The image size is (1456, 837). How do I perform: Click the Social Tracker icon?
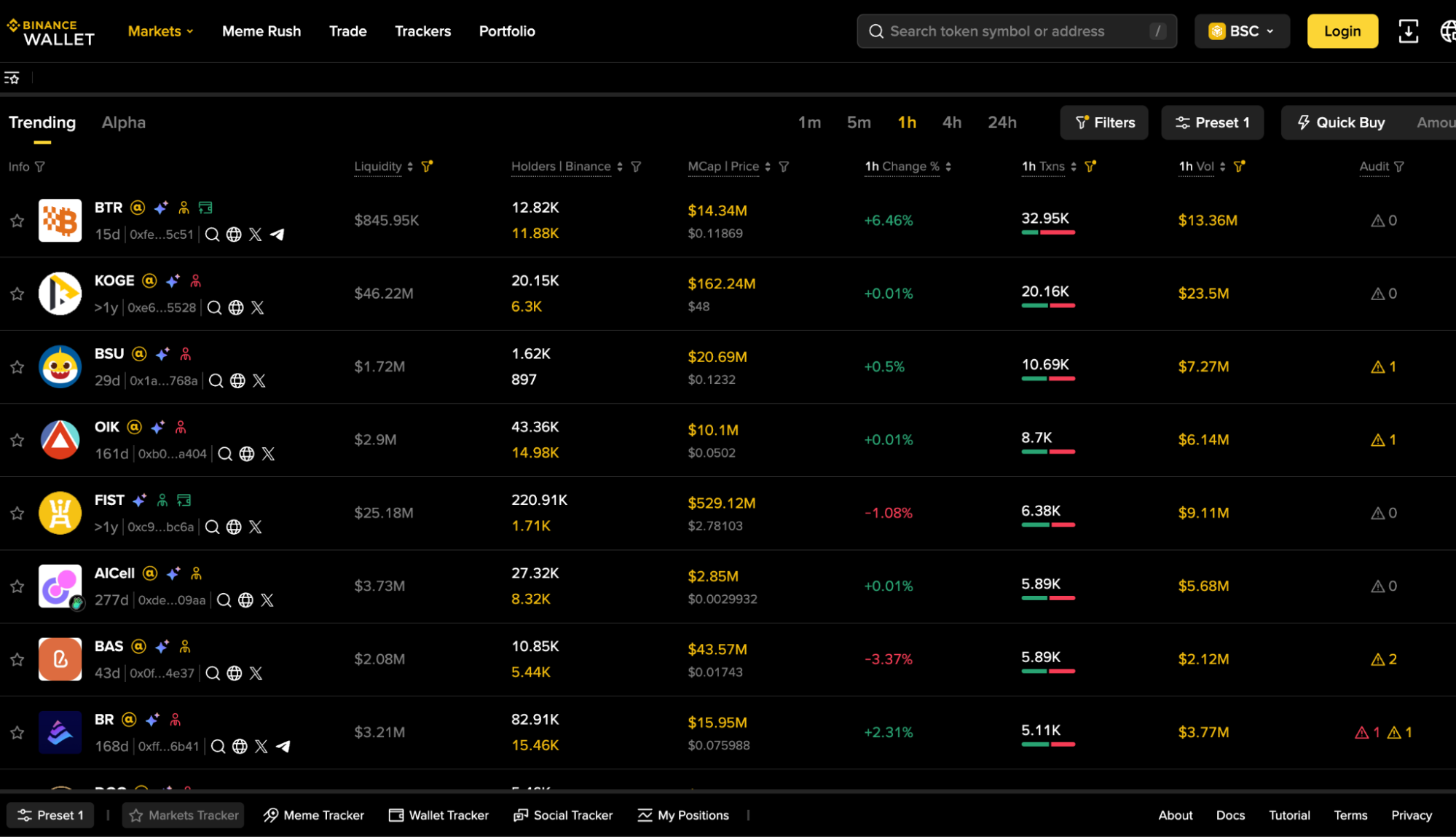coord(520,815)
